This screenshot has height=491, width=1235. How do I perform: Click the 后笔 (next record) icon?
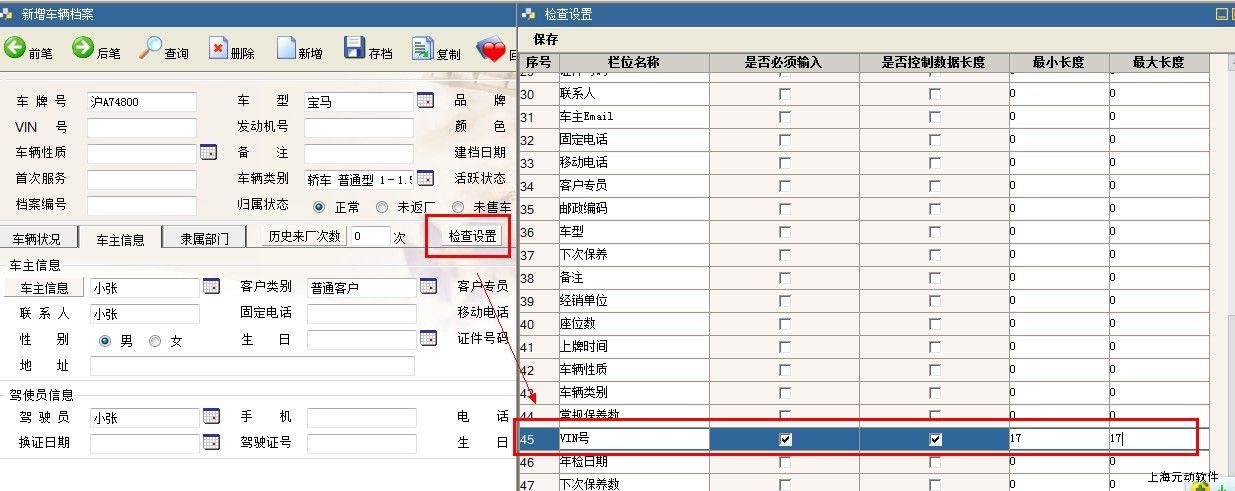coord(83,49)
